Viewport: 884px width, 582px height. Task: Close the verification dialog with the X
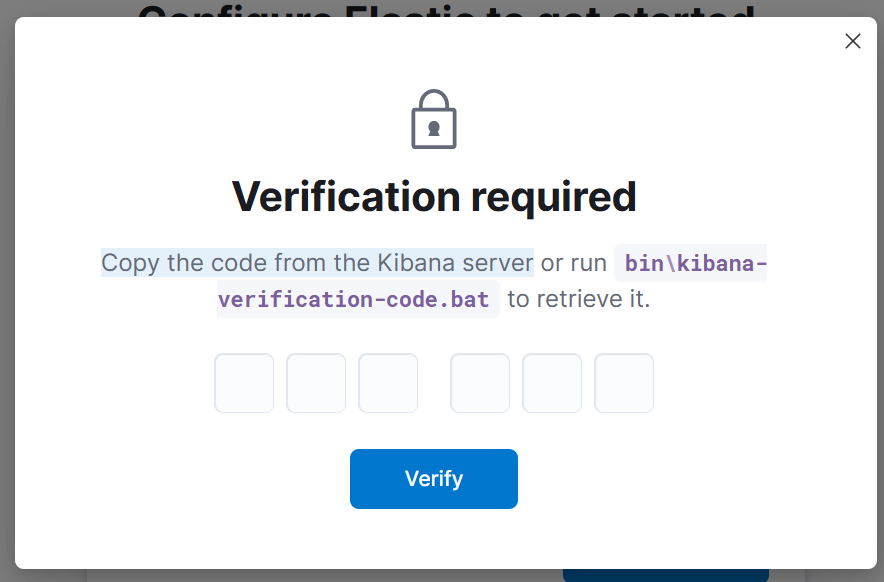pyautogui.click(x=852, y=41)
